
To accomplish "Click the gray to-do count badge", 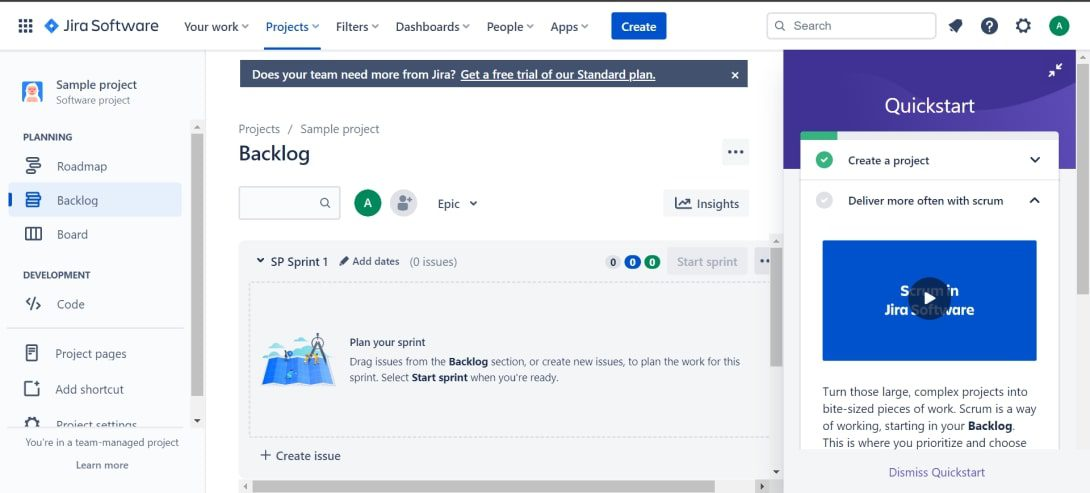I will tap(612, 262).
